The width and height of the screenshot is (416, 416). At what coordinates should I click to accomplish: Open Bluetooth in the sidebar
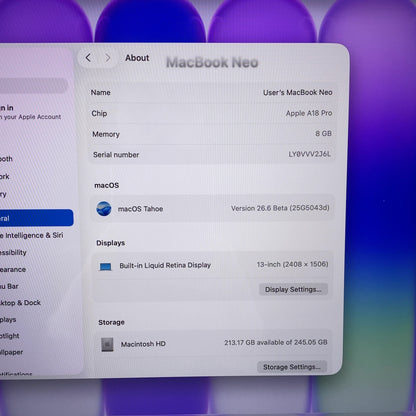[x=6, y=159]
